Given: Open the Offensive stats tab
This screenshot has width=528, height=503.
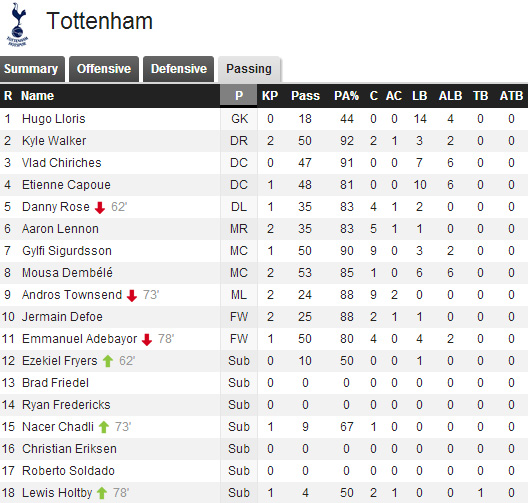Looking at the screenshot, I should (104, 69).
